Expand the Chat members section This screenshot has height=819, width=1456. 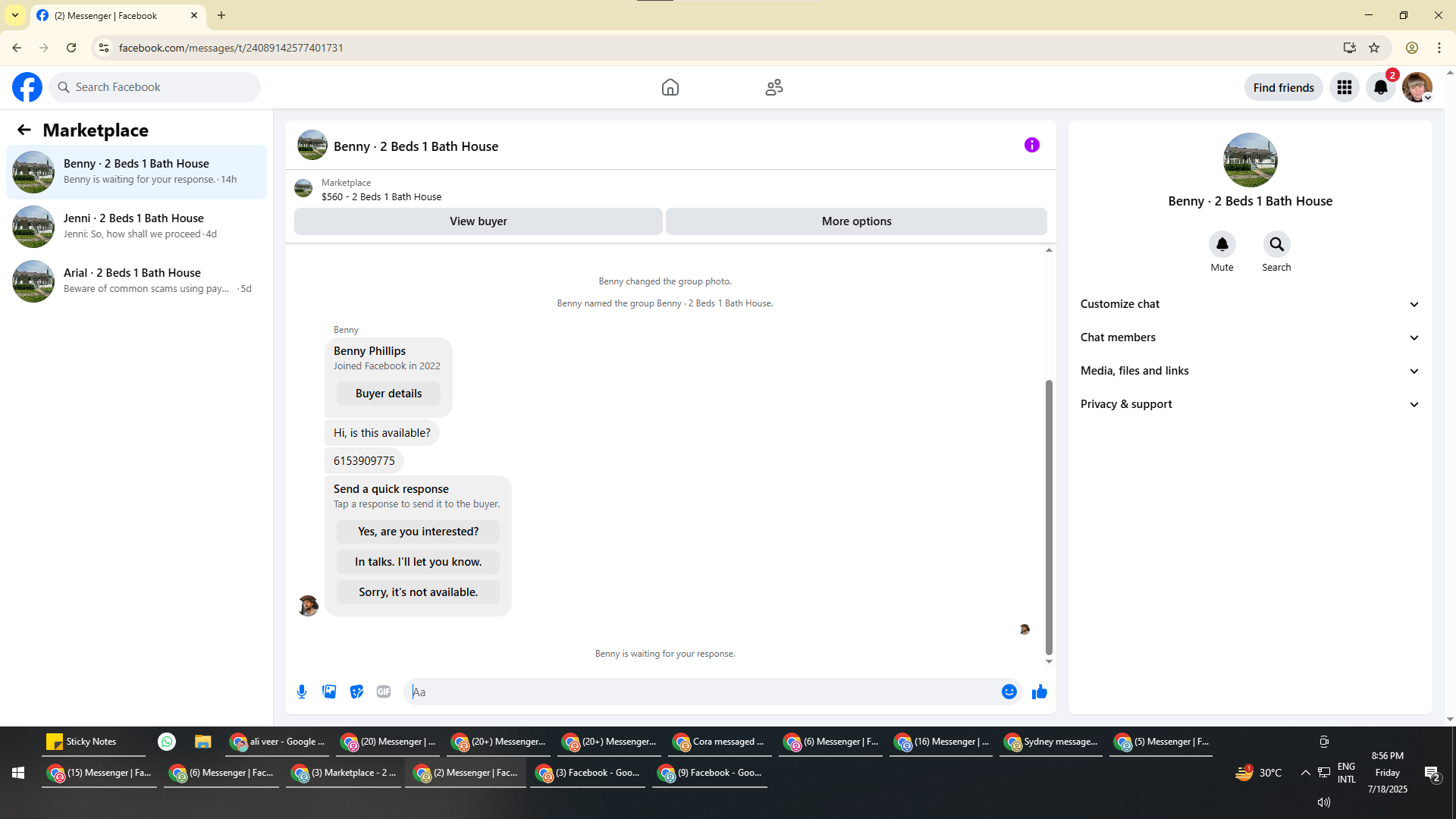coord(1249,337)
